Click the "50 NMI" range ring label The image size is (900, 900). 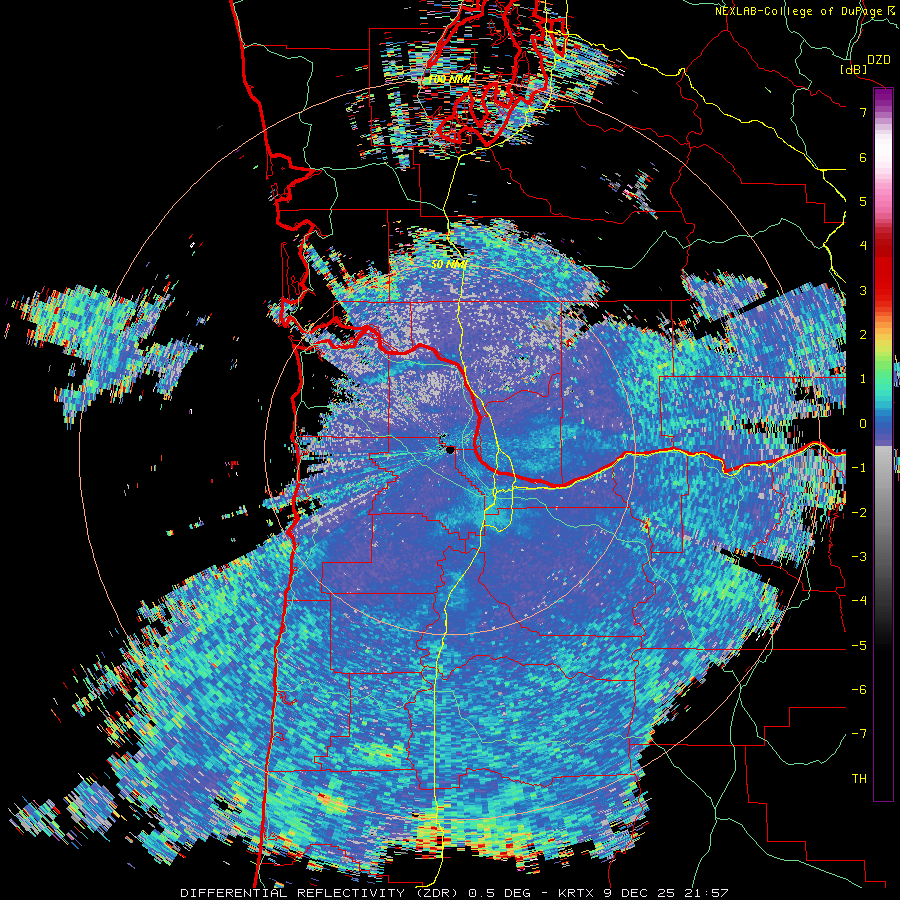[x=449, y=265]
